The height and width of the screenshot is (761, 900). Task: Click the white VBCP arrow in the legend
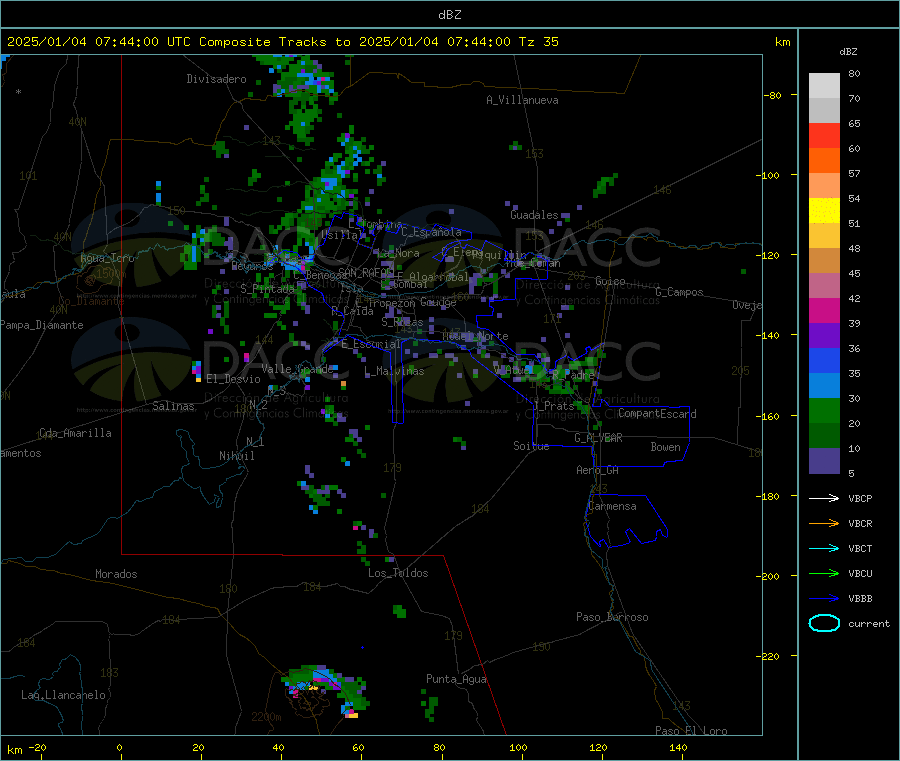pyautogui.click(x=824, y=498)
